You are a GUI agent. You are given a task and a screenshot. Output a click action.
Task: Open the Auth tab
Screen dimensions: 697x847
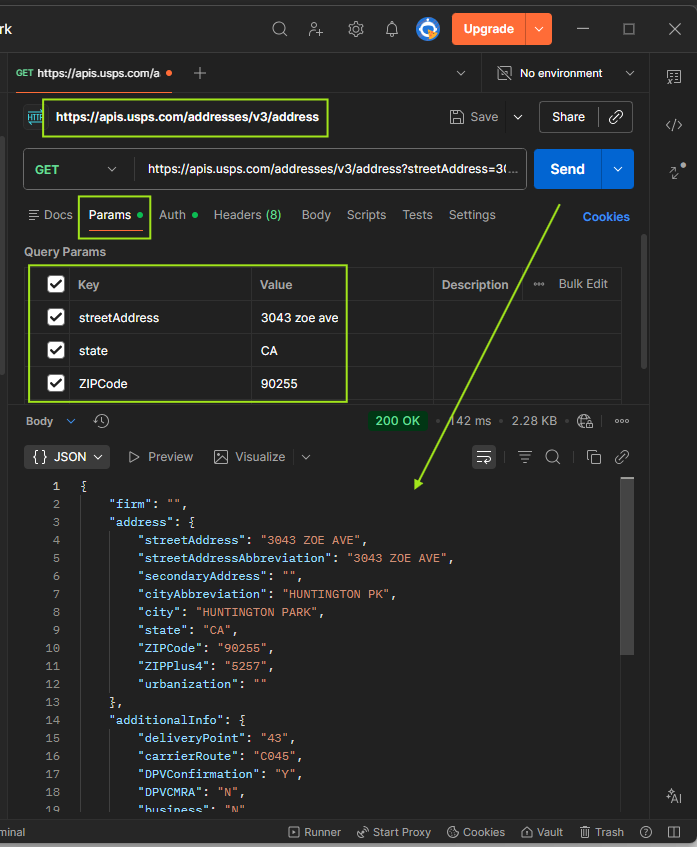[173, 215]
